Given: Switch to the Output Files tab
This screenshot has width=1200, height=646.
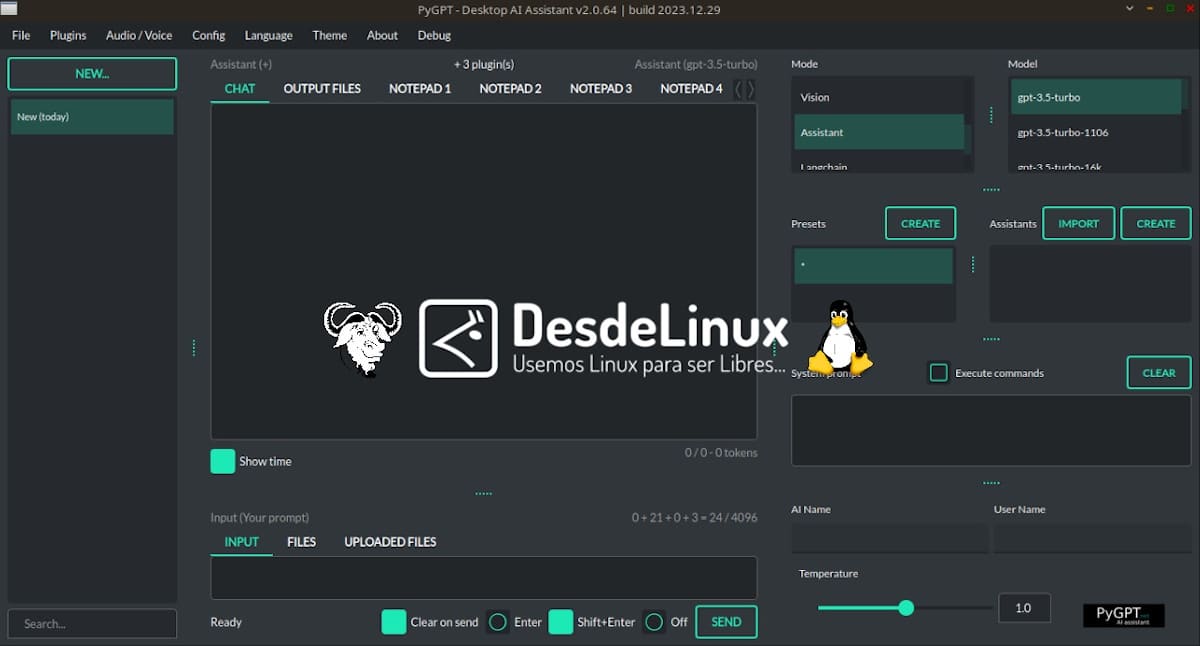Looking at the screenshot, I should pyautogui.click(x=322, y=88).
